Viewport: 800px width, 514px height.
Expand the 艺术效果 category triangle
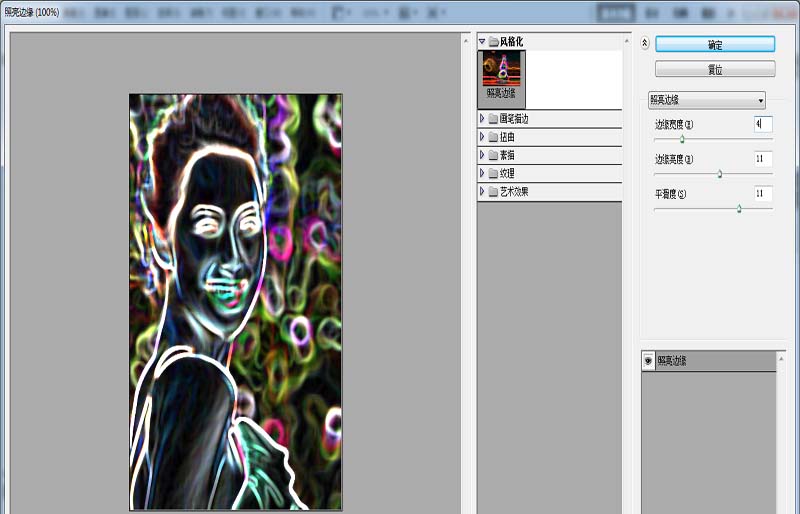pos(482,191)
